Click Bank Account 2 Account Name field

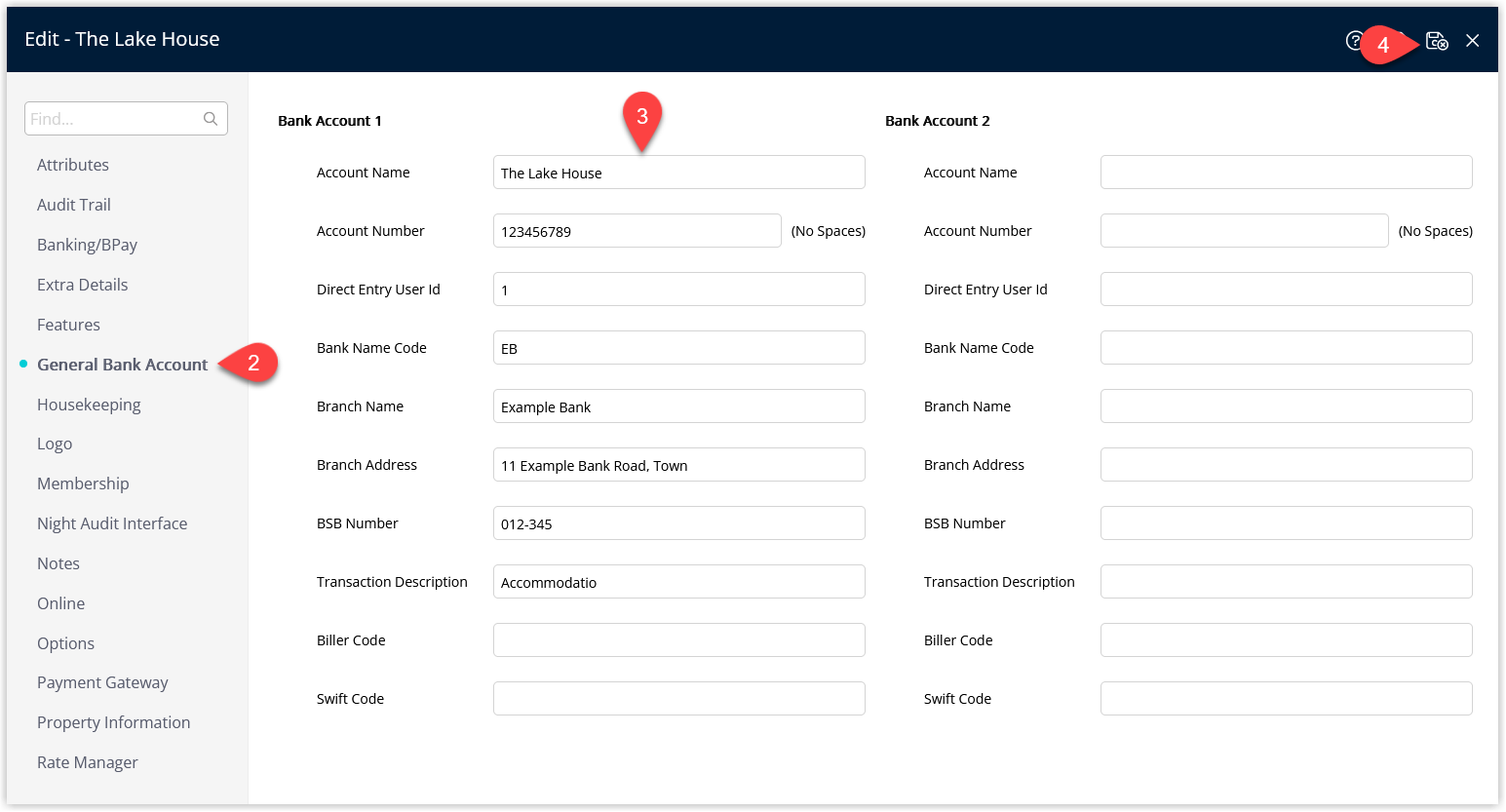1287,173
